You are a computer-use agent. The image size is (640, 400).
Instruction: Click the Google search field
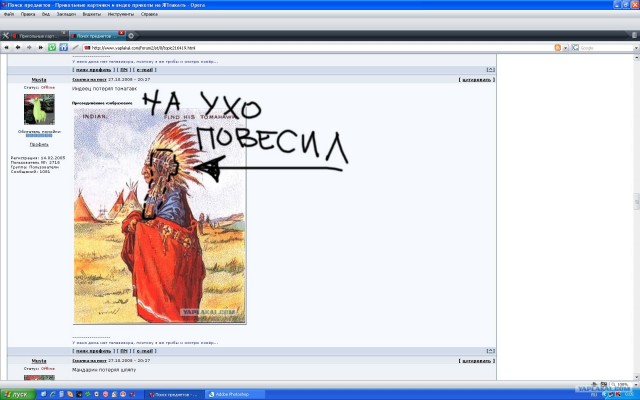606,48
